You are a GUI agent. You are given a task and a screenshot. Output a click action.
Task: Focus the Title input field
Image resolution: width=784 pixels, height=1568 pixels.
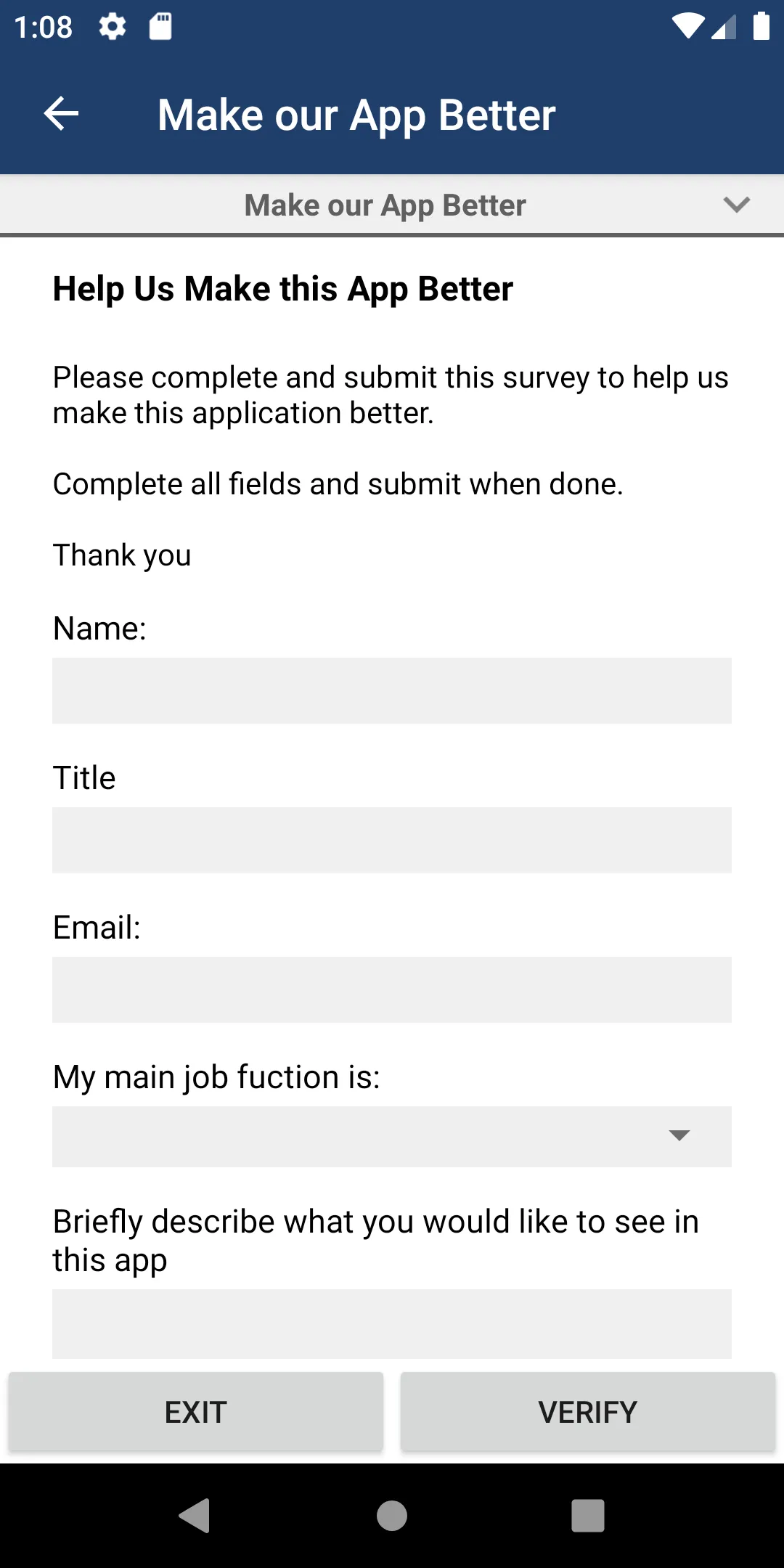tap(392, 840)
